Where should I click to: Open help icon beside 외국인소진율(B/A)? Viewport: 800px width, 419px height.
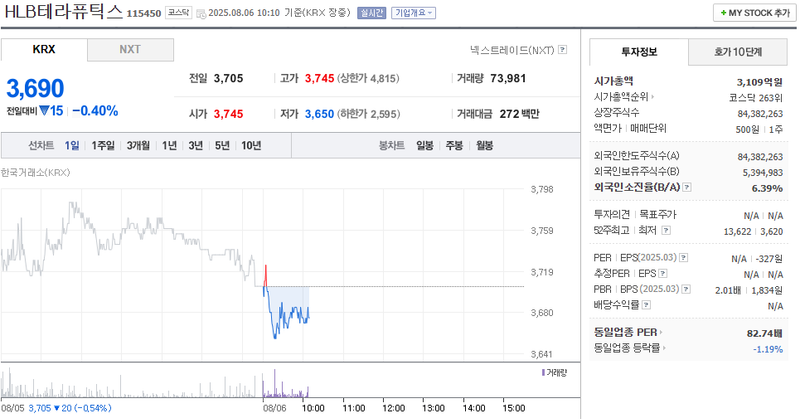[x=687, y=187]
